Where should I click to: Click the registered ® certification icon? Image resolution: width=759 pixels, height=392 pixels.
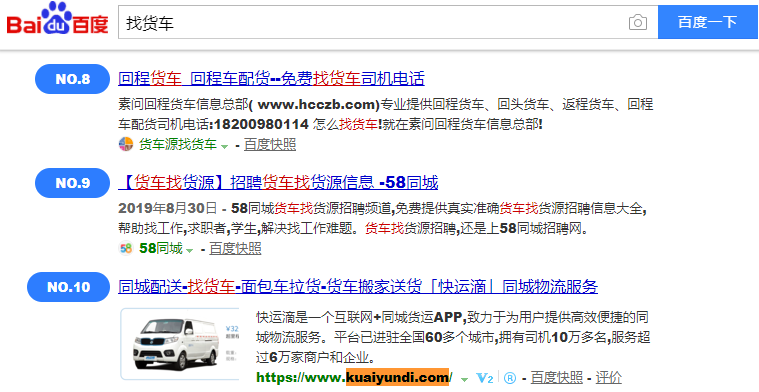[x=509, y=377]
